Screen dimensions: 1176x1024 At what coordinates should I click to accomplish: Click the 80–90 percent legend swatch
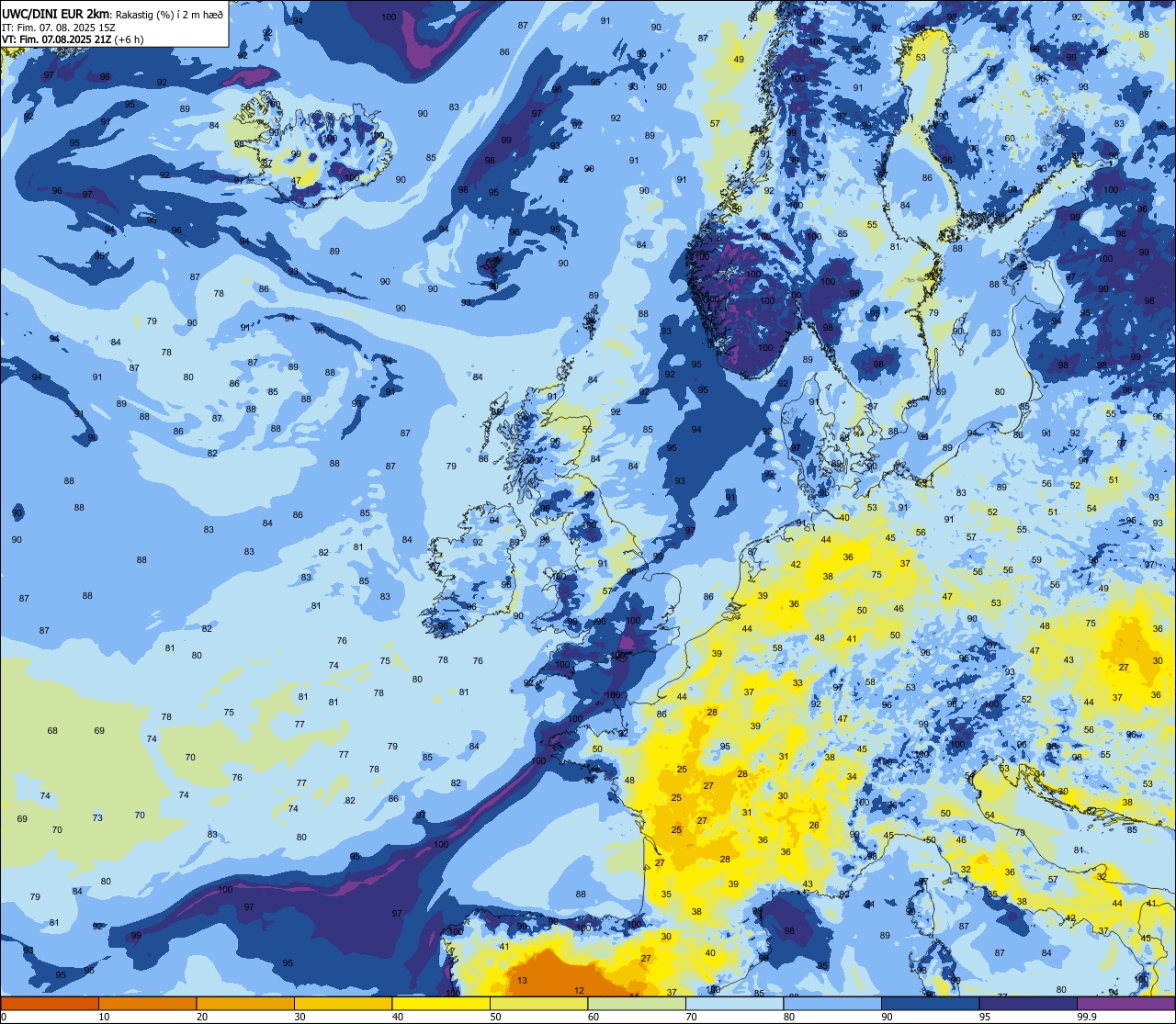[832, 1003]
